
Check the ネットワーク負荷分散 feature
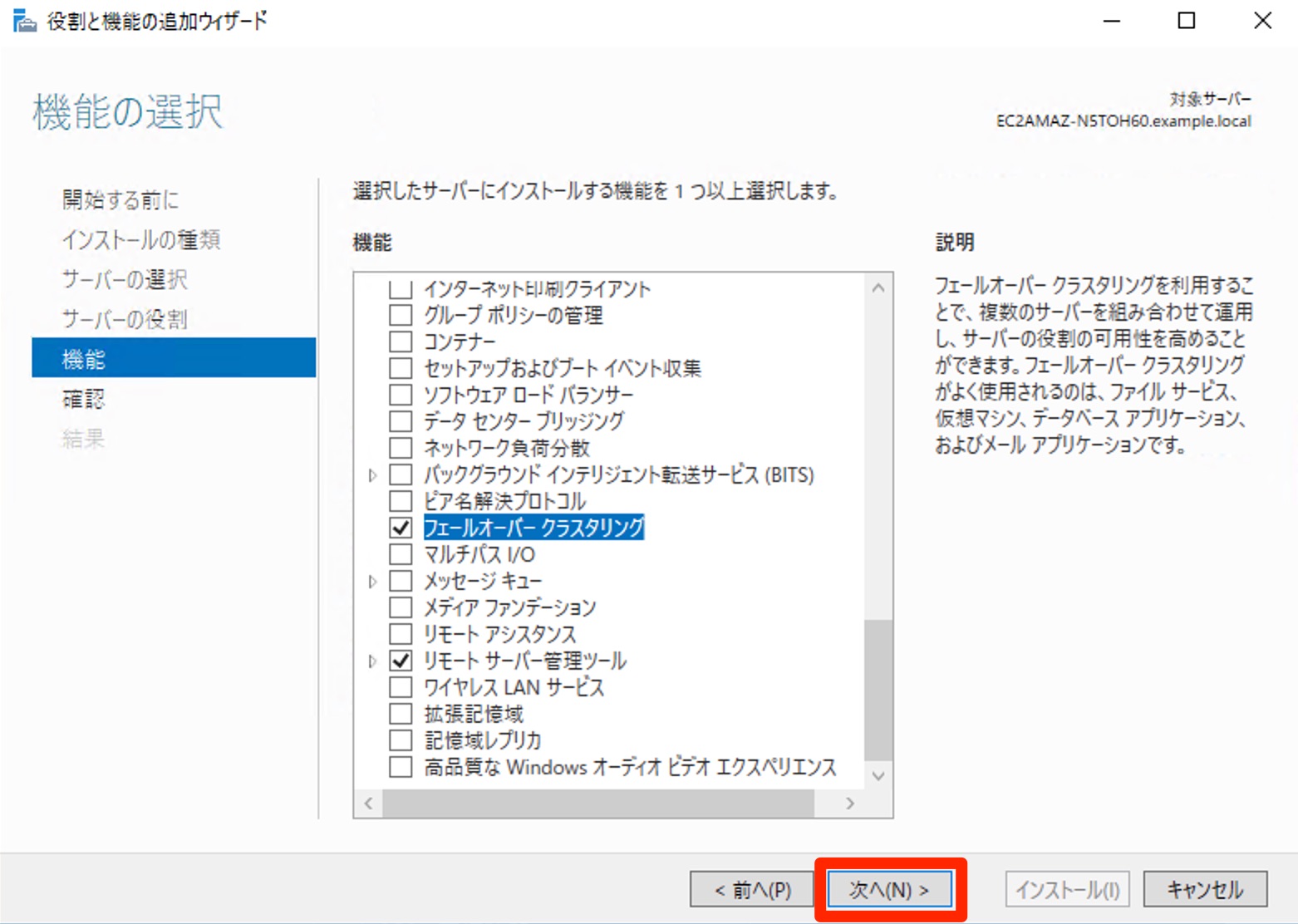point(401,448)
